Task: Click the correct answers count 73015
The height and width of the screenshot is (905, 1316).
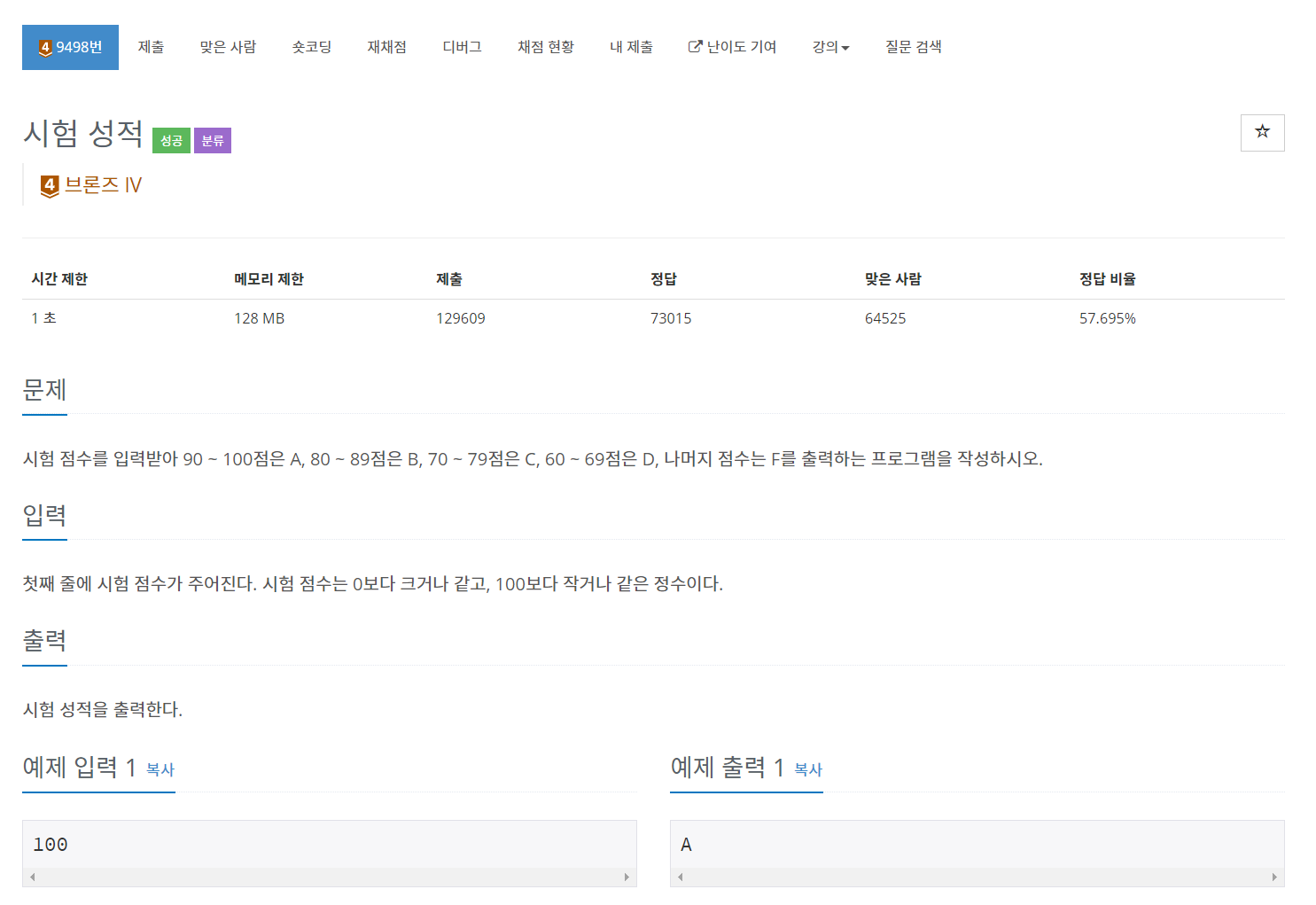Action: [x=671, y=318]
